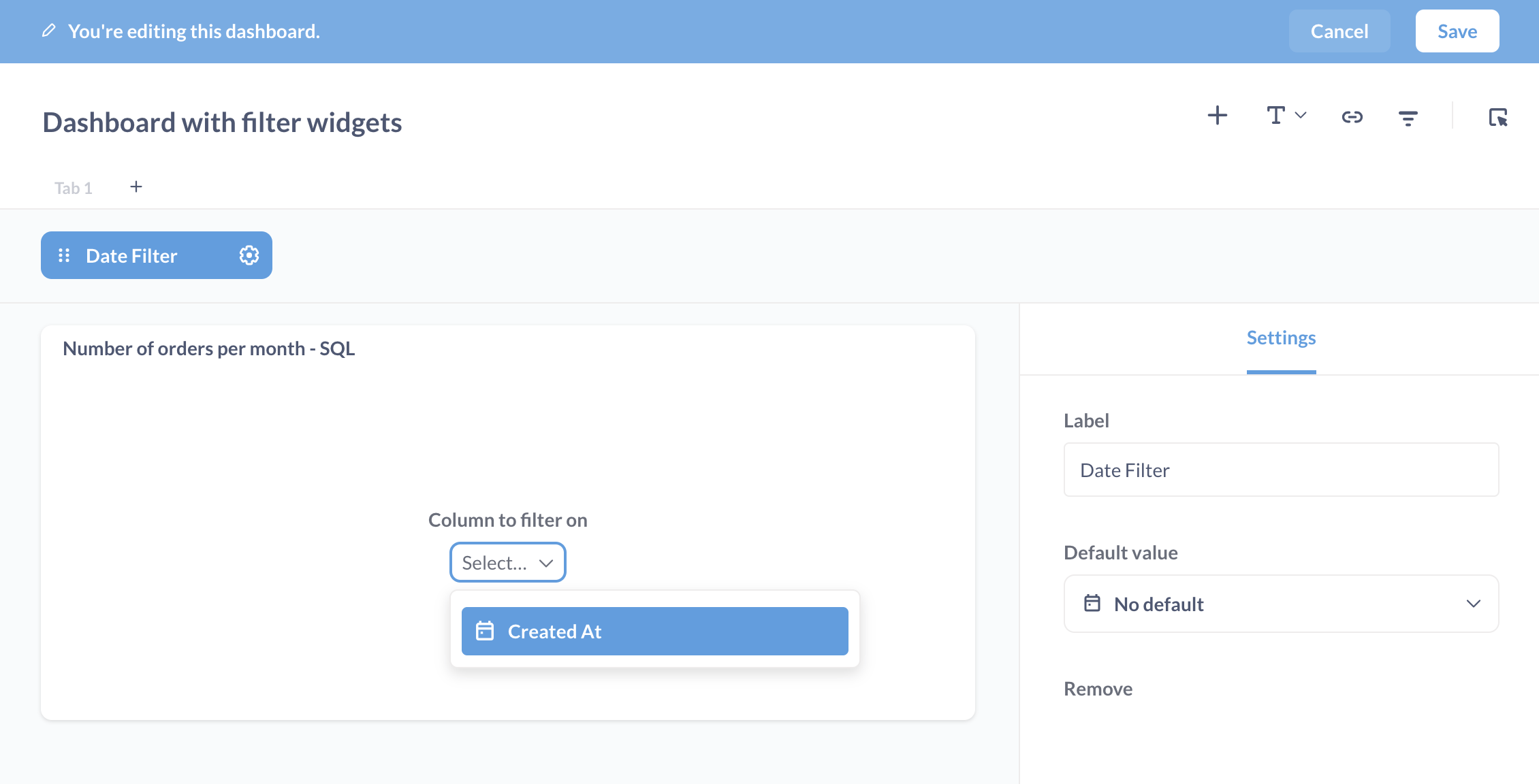This screenshot has height=784, width=1539.
Task: Click the Remove option in Settings panel
Action: pos(1098,688)
